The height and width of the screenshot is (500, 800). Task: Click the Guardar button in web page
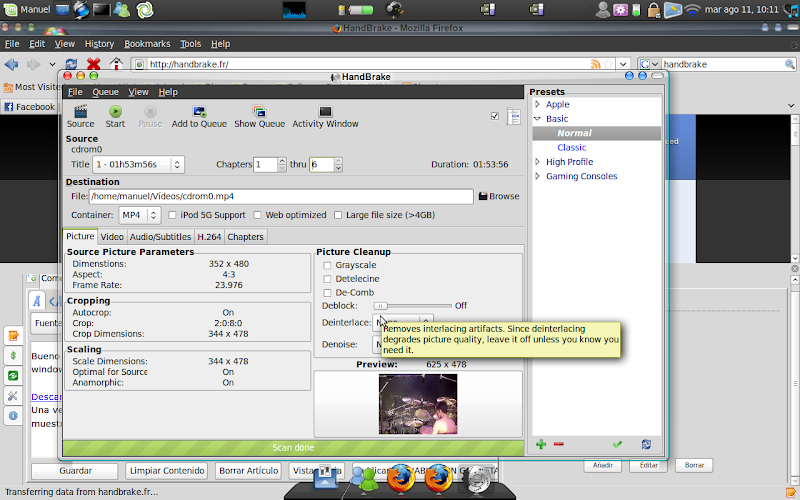tap(75, 470)
